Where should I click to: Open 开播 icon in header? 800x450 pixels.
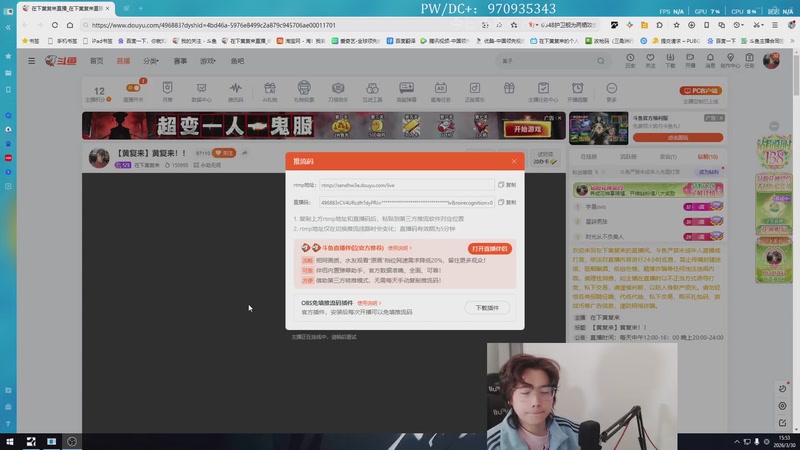click(x=690, y=60)
